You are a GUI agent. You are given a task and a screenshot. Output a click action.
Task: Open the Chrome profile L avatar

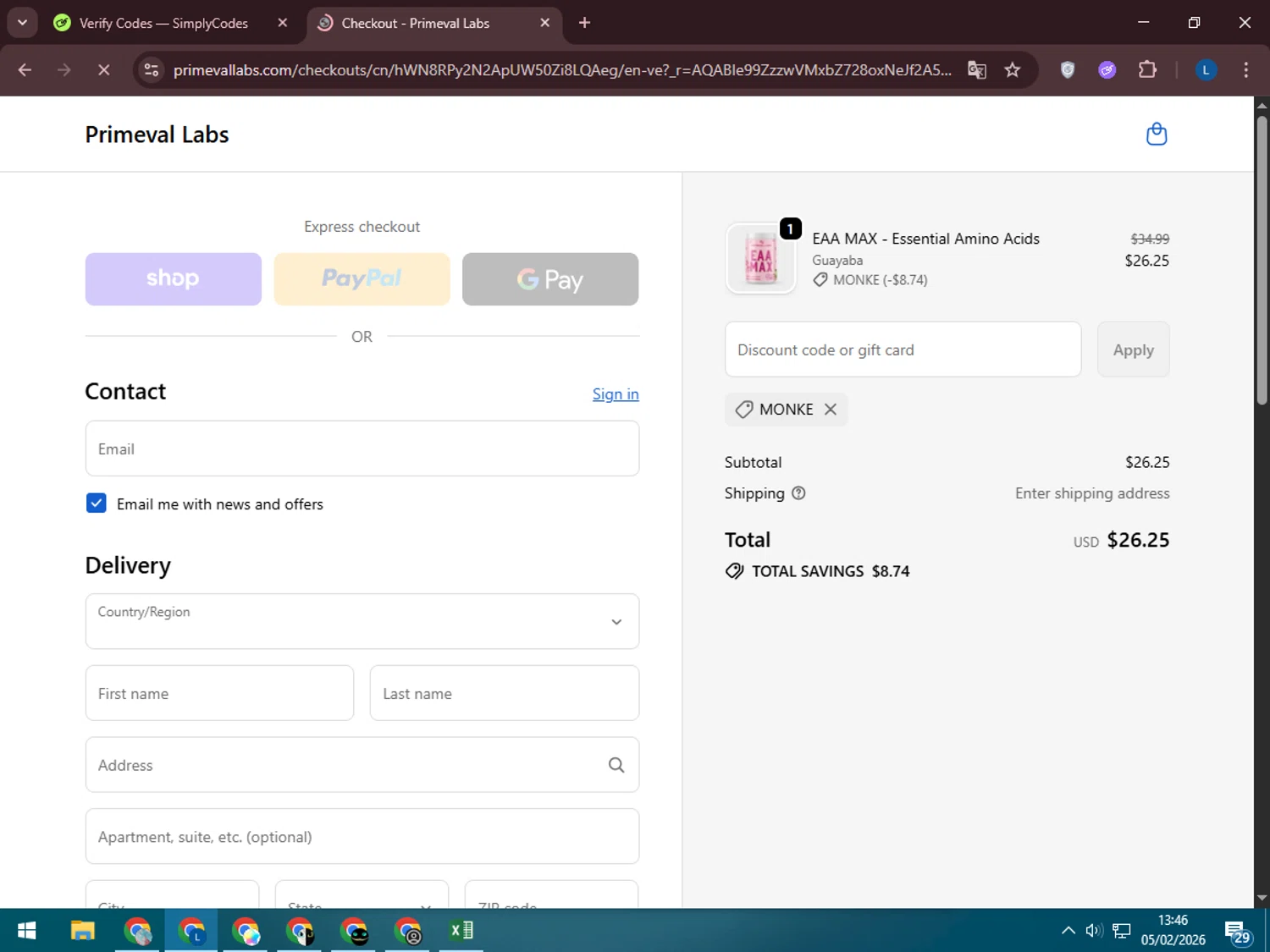1206,70
